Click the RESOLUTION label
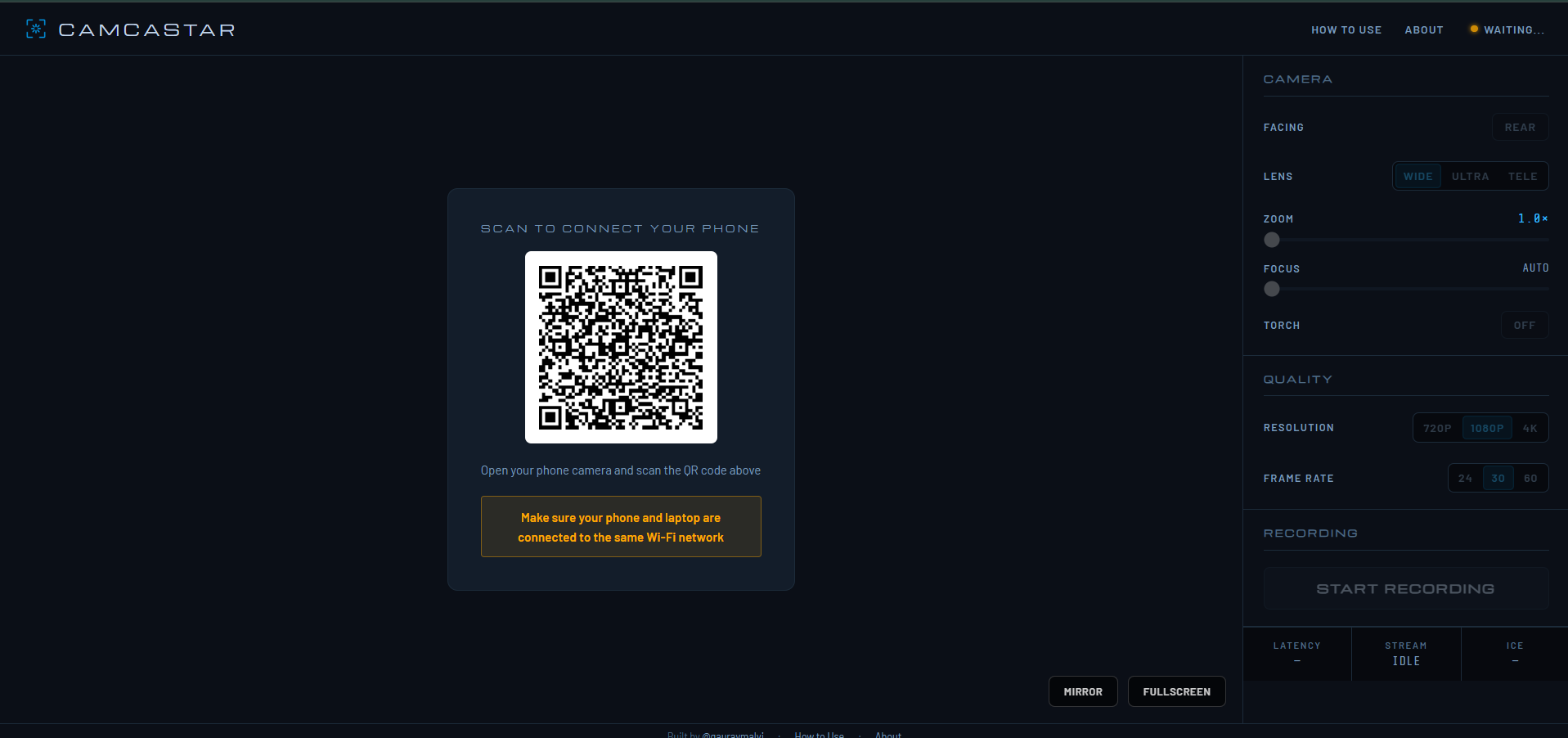 (x=1298, y=428)
